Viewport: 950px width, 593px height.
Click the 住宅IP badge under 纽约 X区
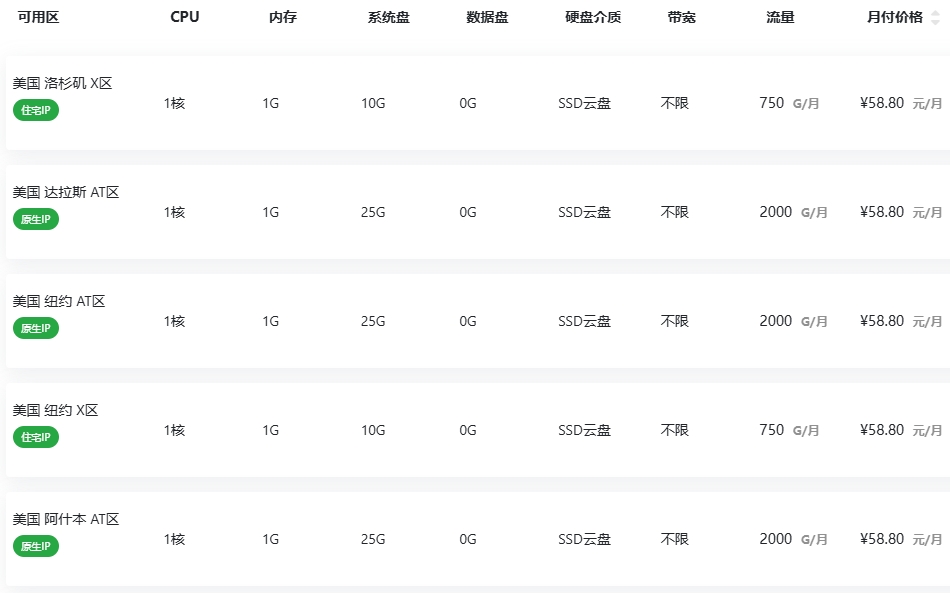(x=36, y=437)
